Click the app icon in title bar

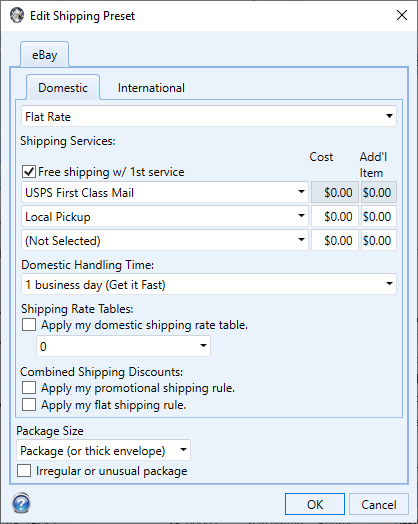point(17,15)
